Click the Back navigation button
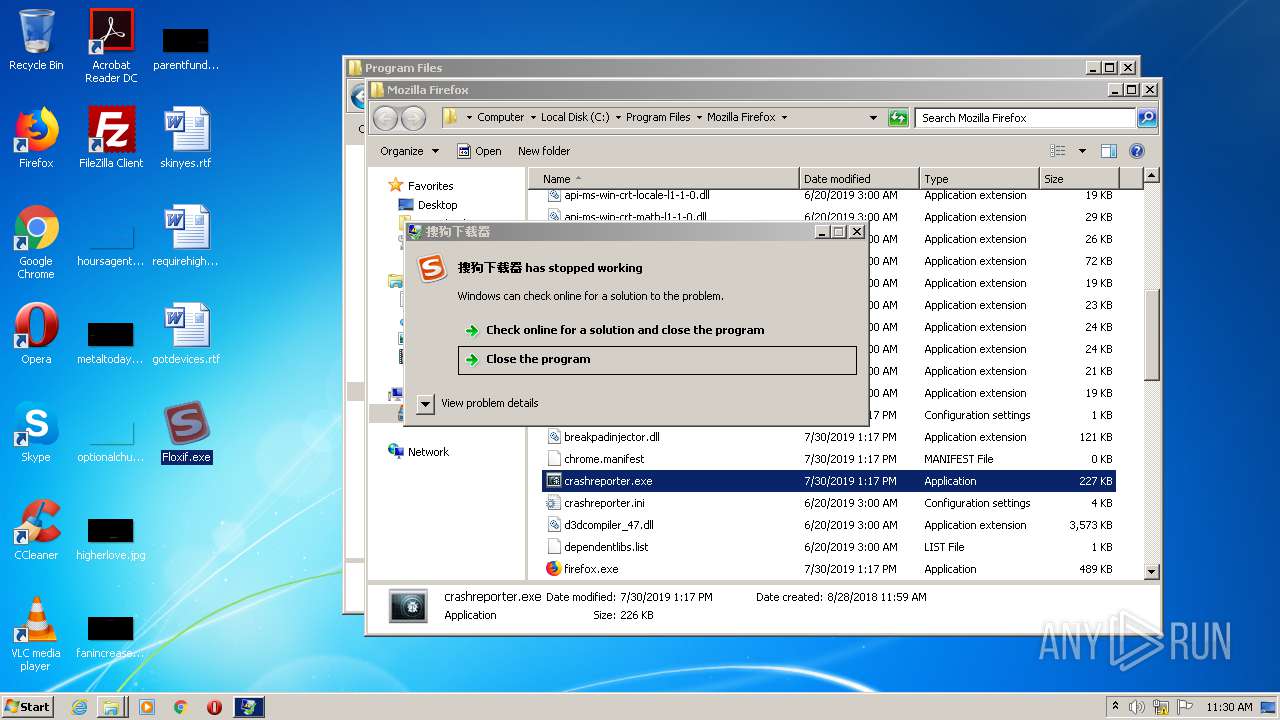 [x=385, y=118]
